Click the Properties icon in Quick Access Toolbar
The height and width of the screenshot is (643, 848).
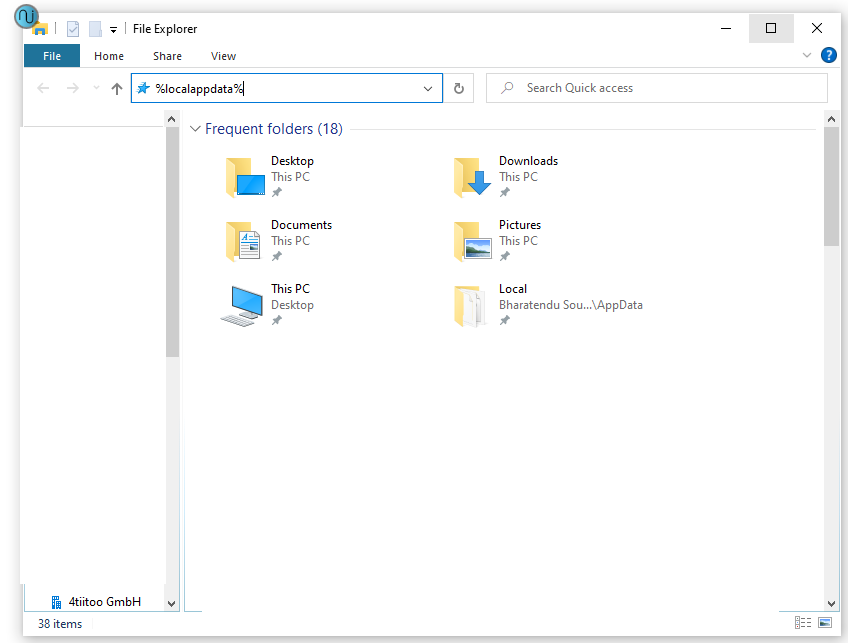(73, 29)
